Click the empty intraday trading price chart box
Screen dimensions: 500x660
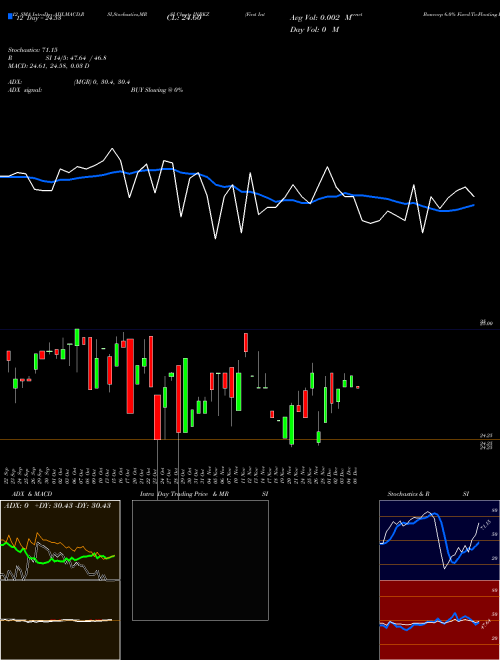(200, 560)
